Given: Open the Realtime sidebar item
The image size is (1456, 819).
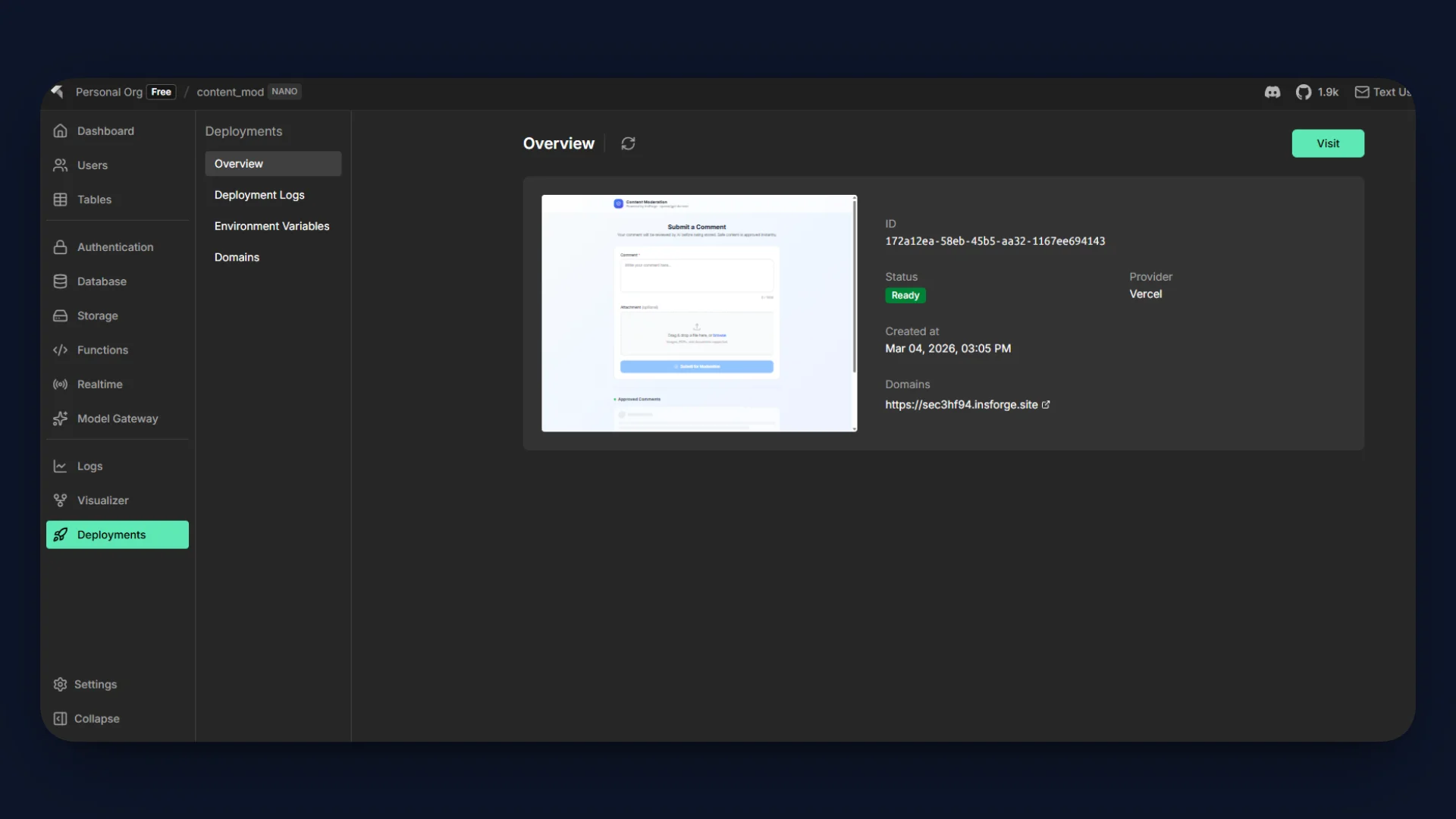Looking at the screenshot, I should click(99, 384).
